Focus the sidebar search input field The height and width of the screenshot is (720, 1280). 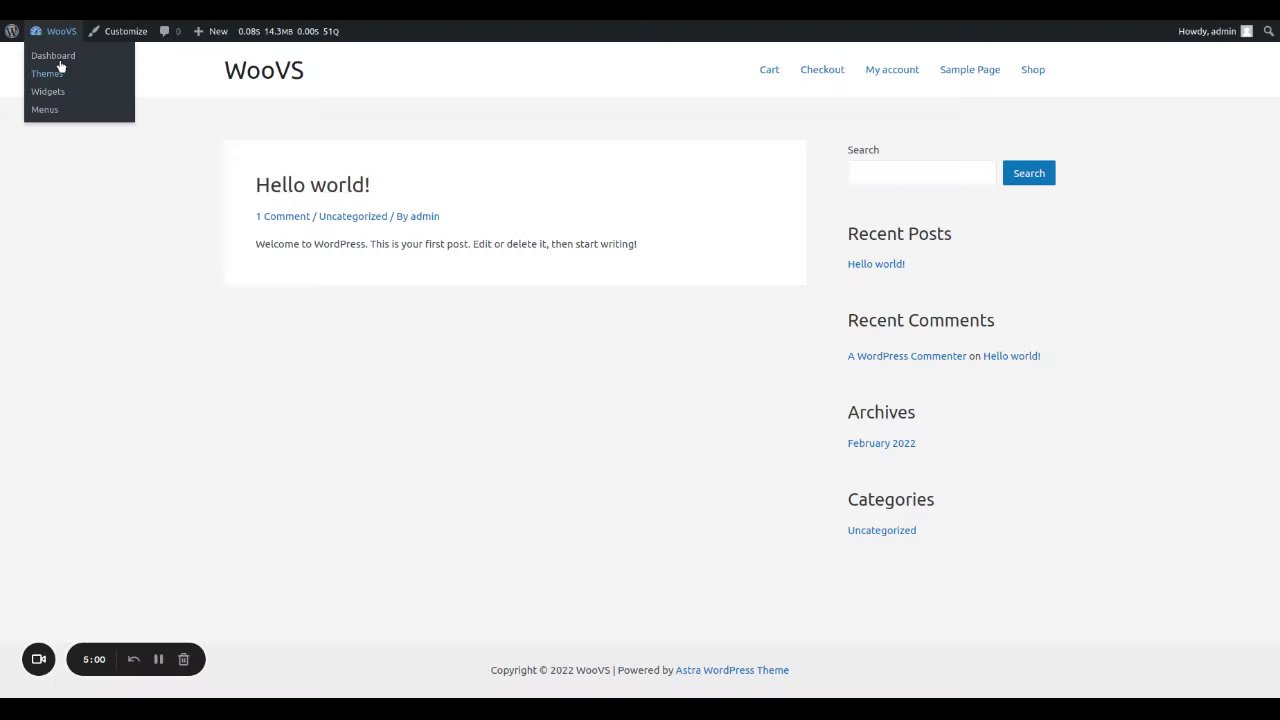click(922, 173)
